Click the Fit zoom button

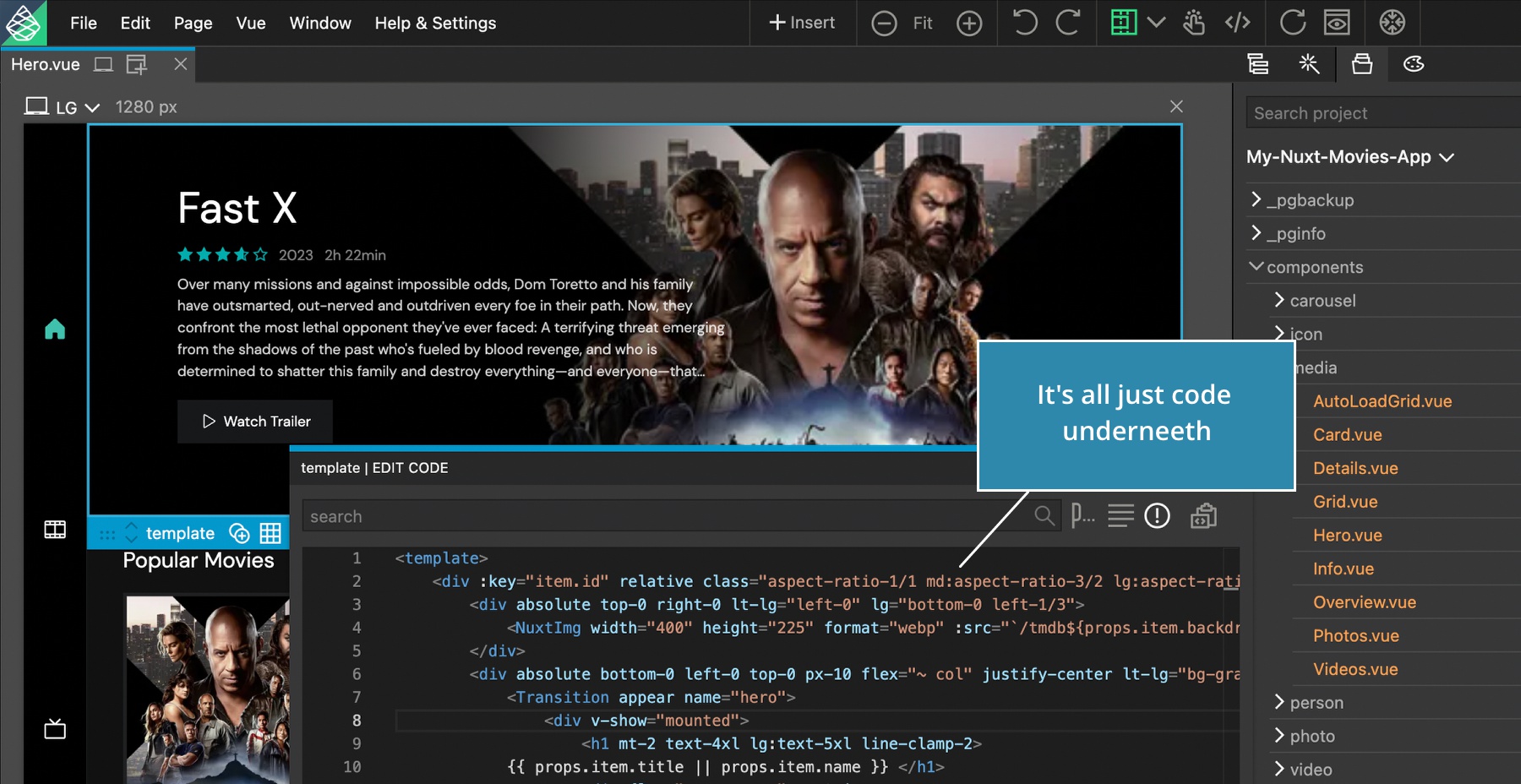pyautogui.click(x=923, y=23)
